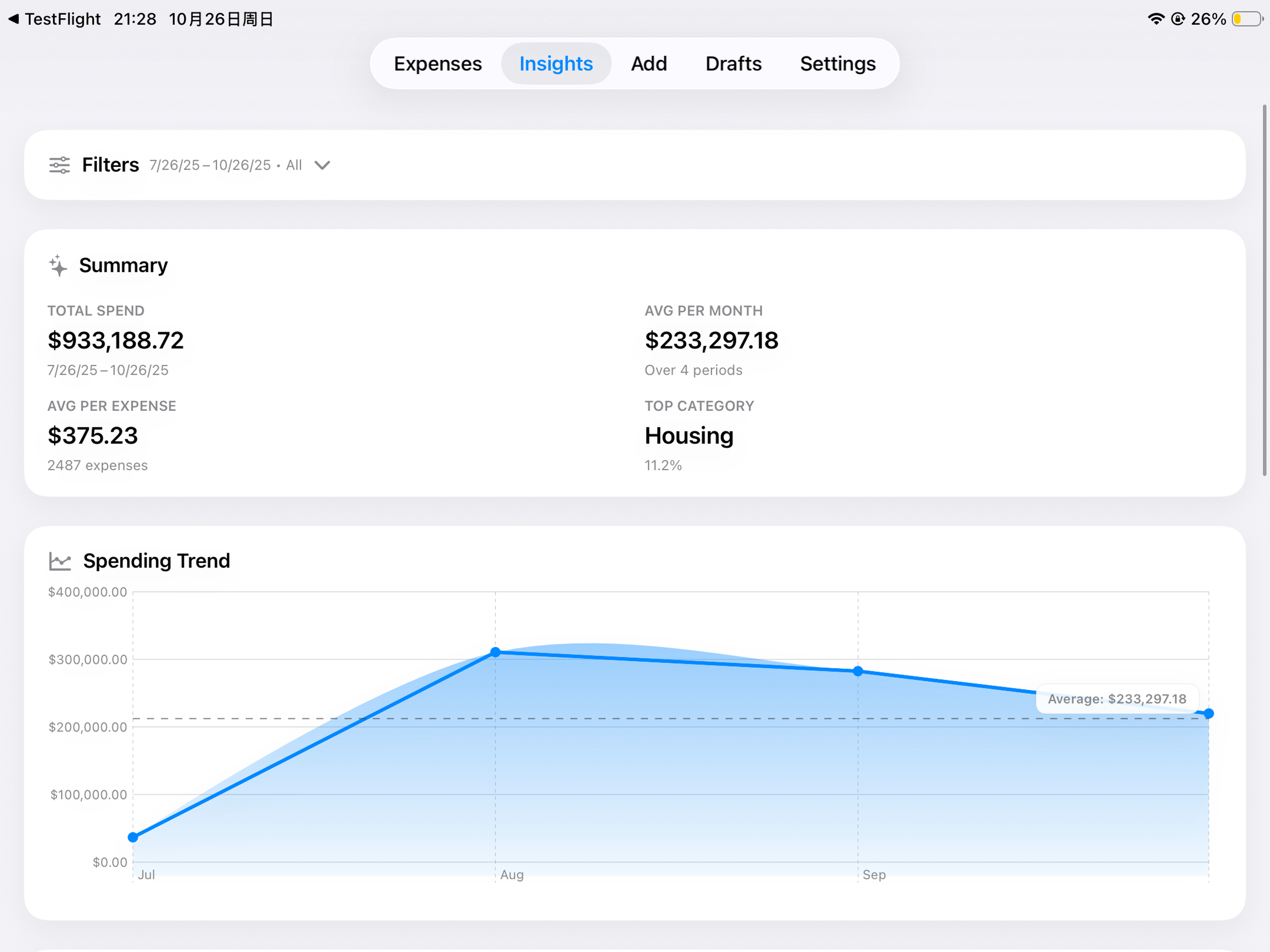Click the Filters label
Screen dimensions: 1270x952
pyautogui.click(x=110, y=165)
